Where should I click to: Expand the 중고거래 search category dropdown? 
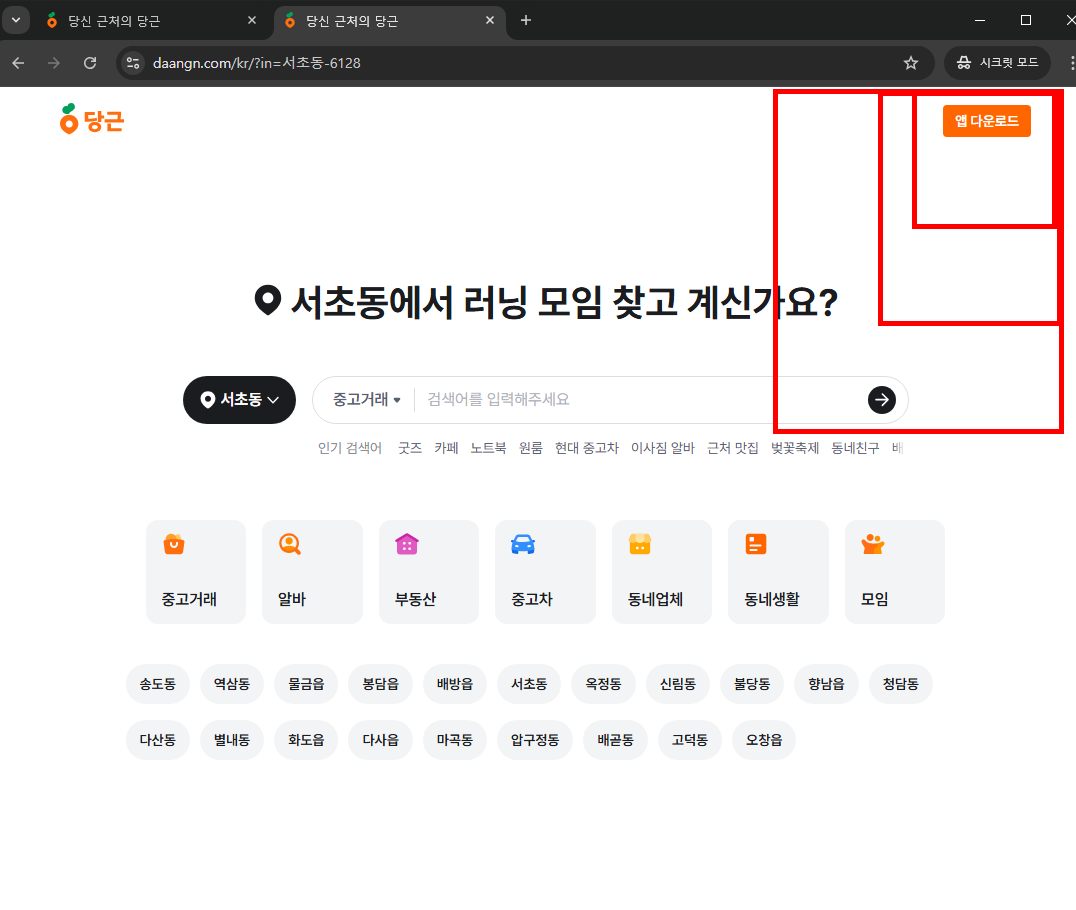click(363, 399)
